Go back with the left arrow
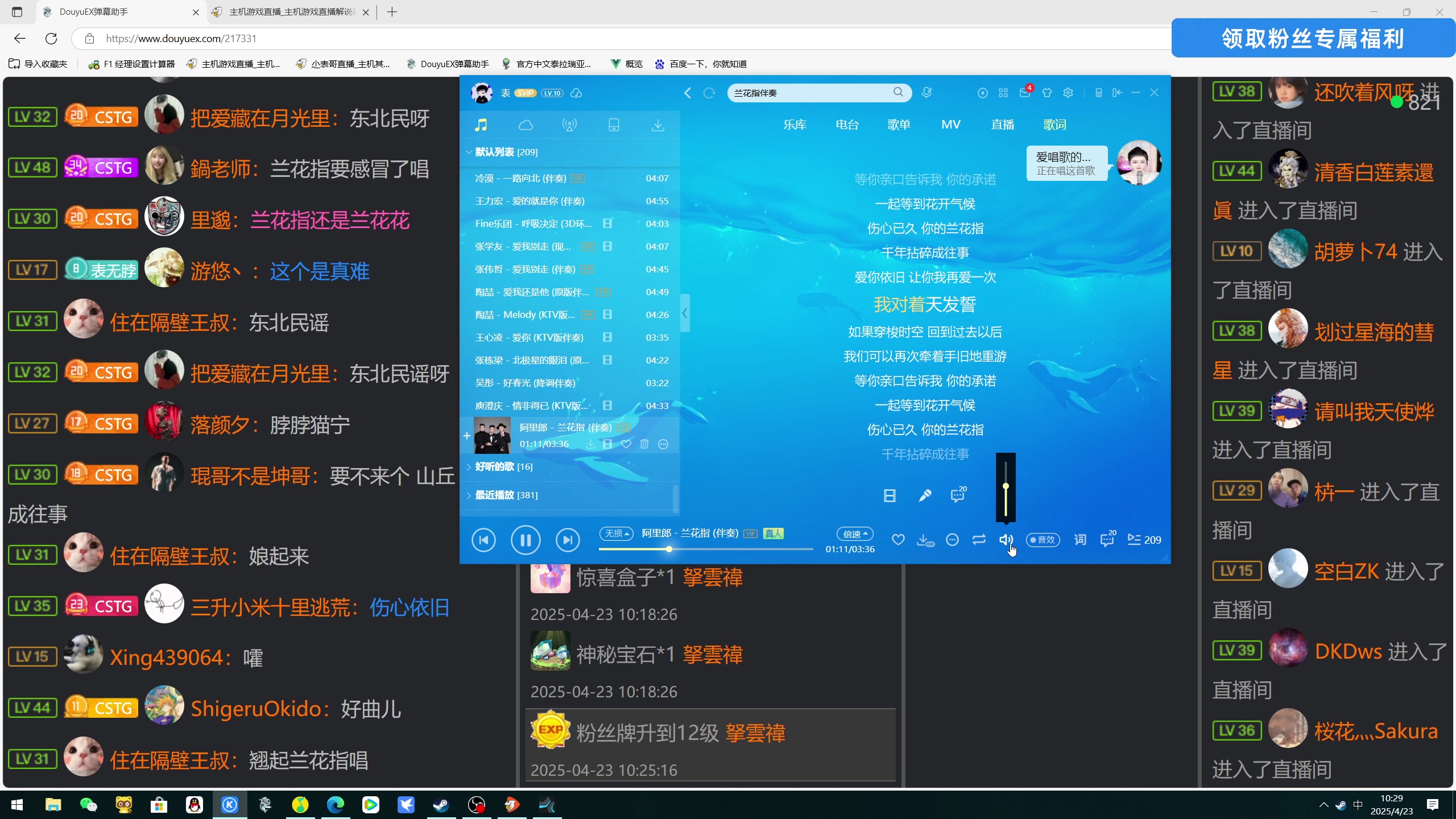1456x819 pixels. (688, 93)
